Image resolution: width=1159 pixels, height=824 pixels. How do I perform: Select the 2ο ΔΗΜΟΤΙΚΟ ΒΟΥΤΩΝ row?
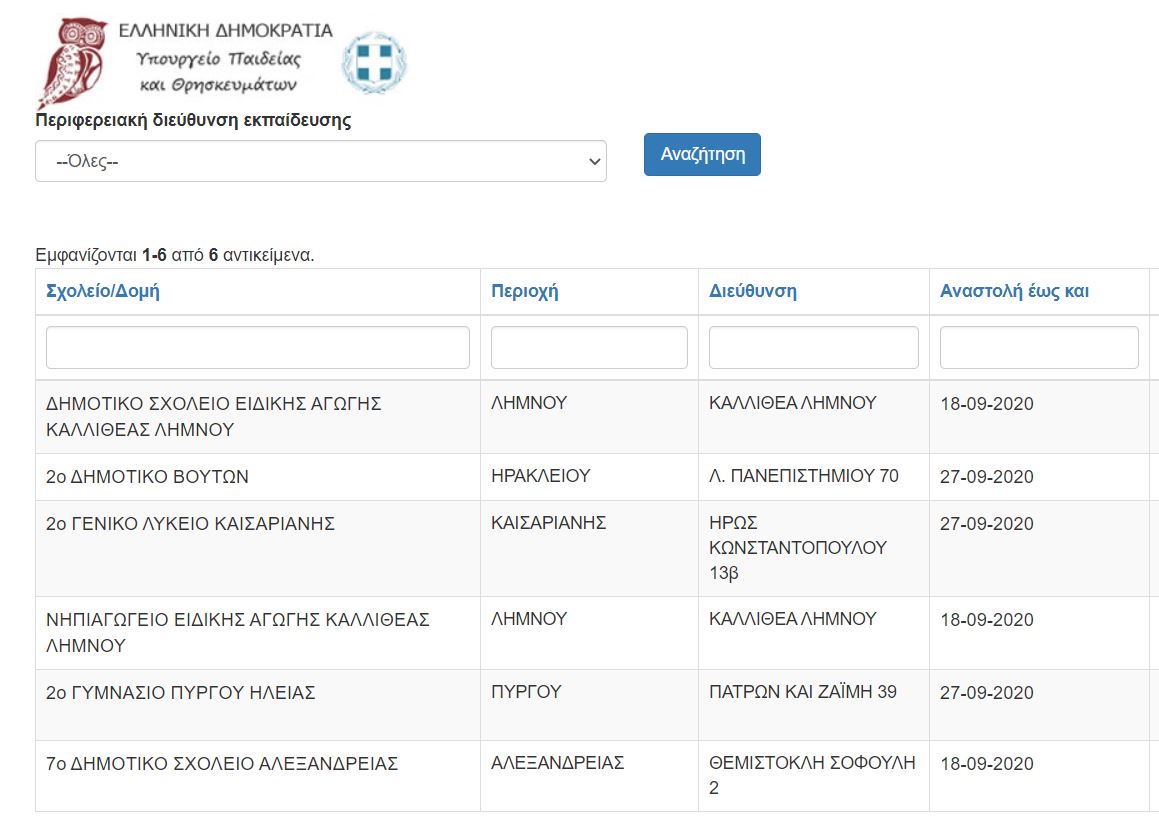(147, 477)
